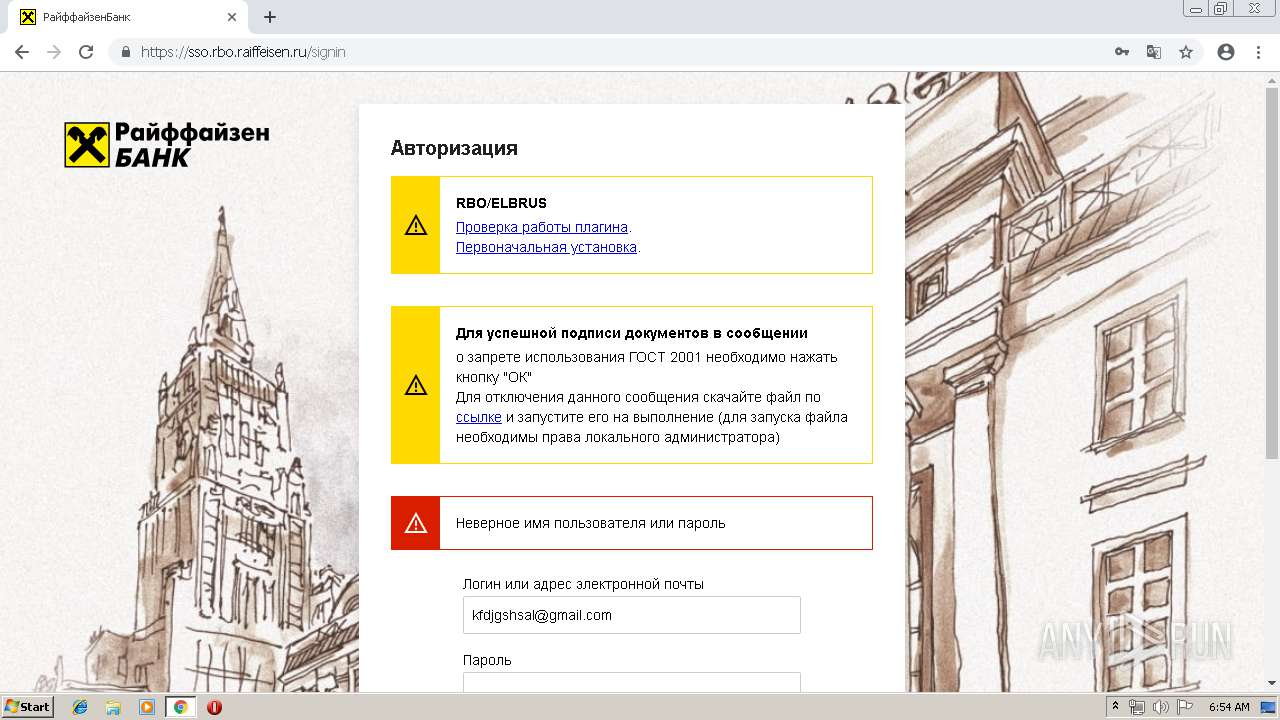Open the Chrome profile avatar icon
The width and height of the screenshot is (1280, 720).
[x=1226, y=52]
